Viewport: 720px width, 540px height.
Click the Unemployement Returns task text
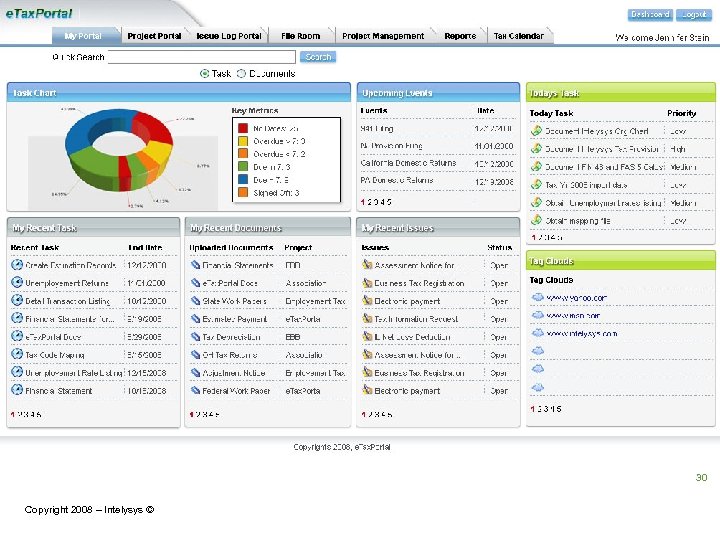pyautogui.click(x=67, y=283)
